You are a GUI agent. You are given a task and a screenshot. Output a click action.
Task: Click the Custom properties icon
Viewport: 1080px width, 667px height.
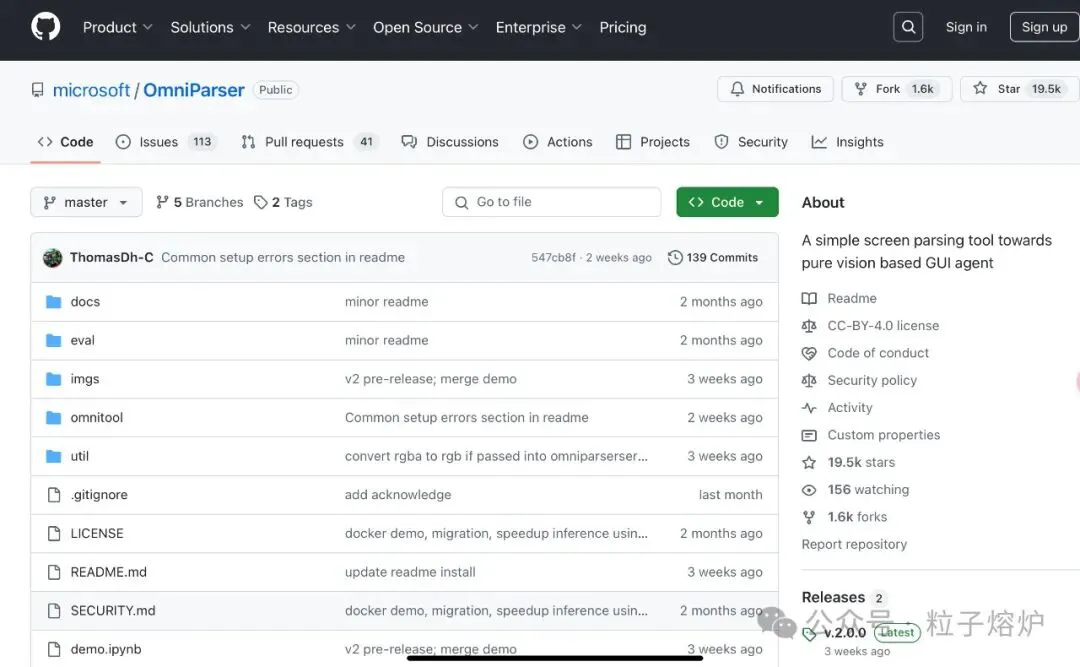point(809,435)
